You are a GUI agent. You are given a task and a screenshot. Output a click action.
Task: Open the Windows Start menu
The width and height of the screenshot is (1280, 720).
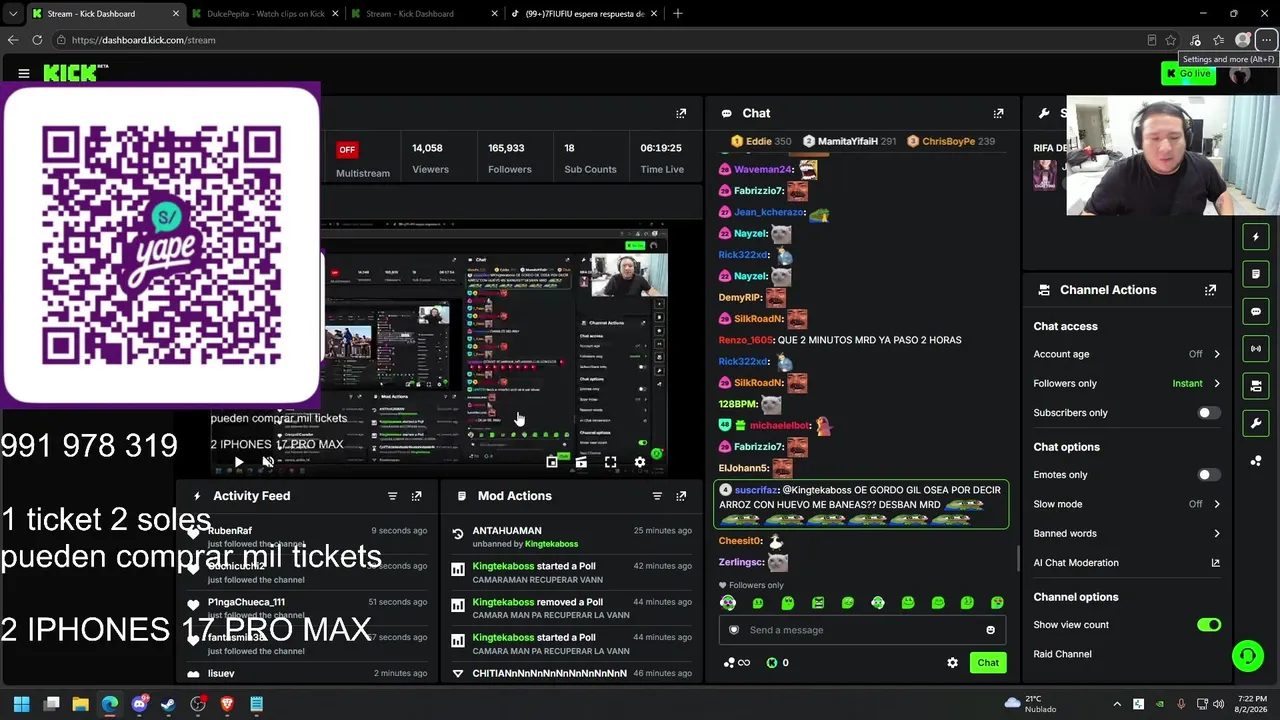pos(21,704)
